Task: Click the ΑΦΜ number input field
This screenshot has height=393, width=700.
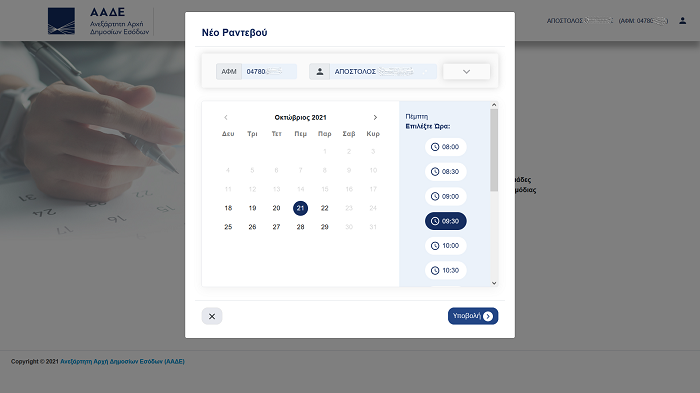Action: pos(269,71)
